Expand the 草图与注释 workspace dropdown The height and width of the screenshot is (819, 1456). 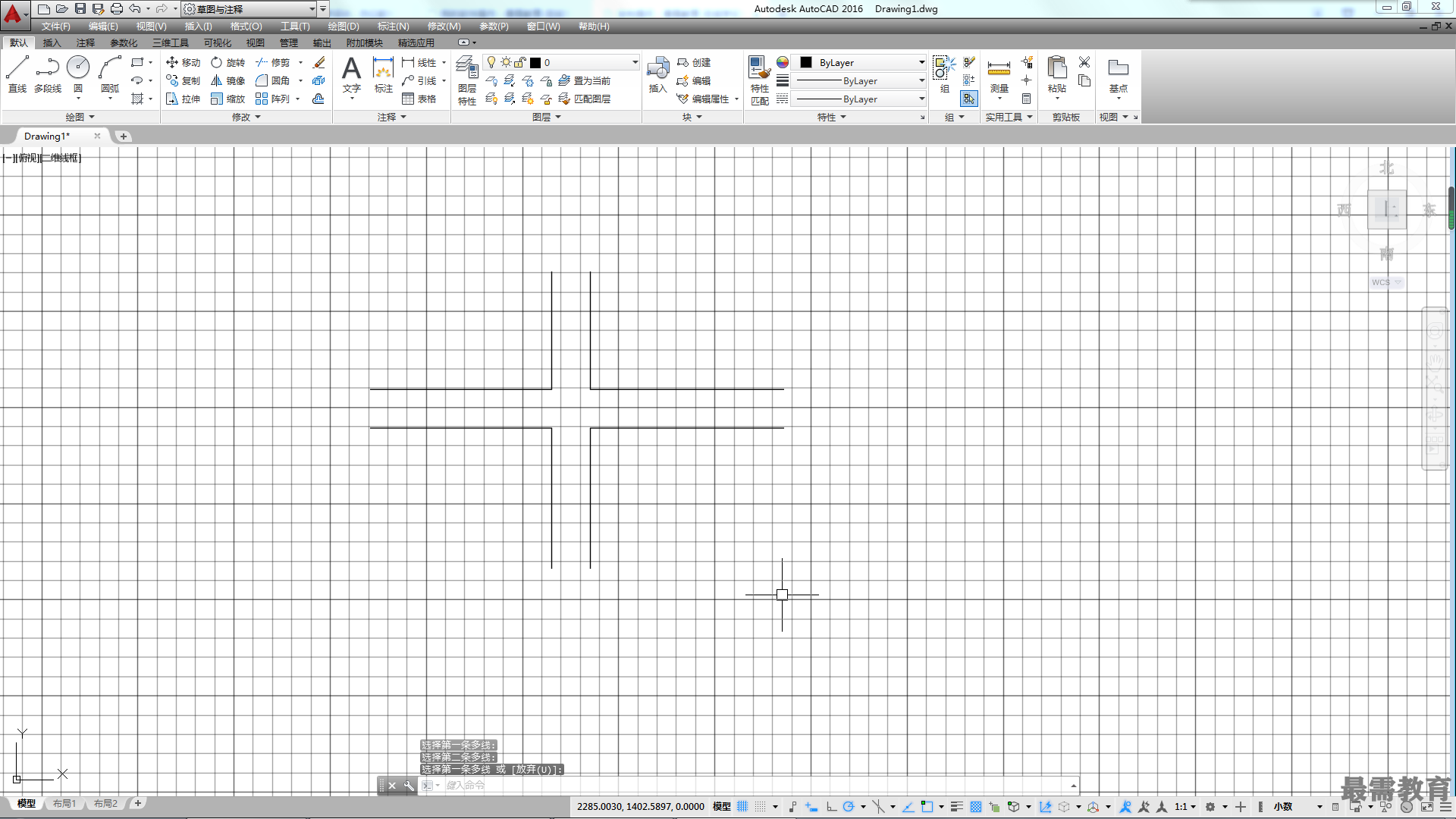(250, 9)
